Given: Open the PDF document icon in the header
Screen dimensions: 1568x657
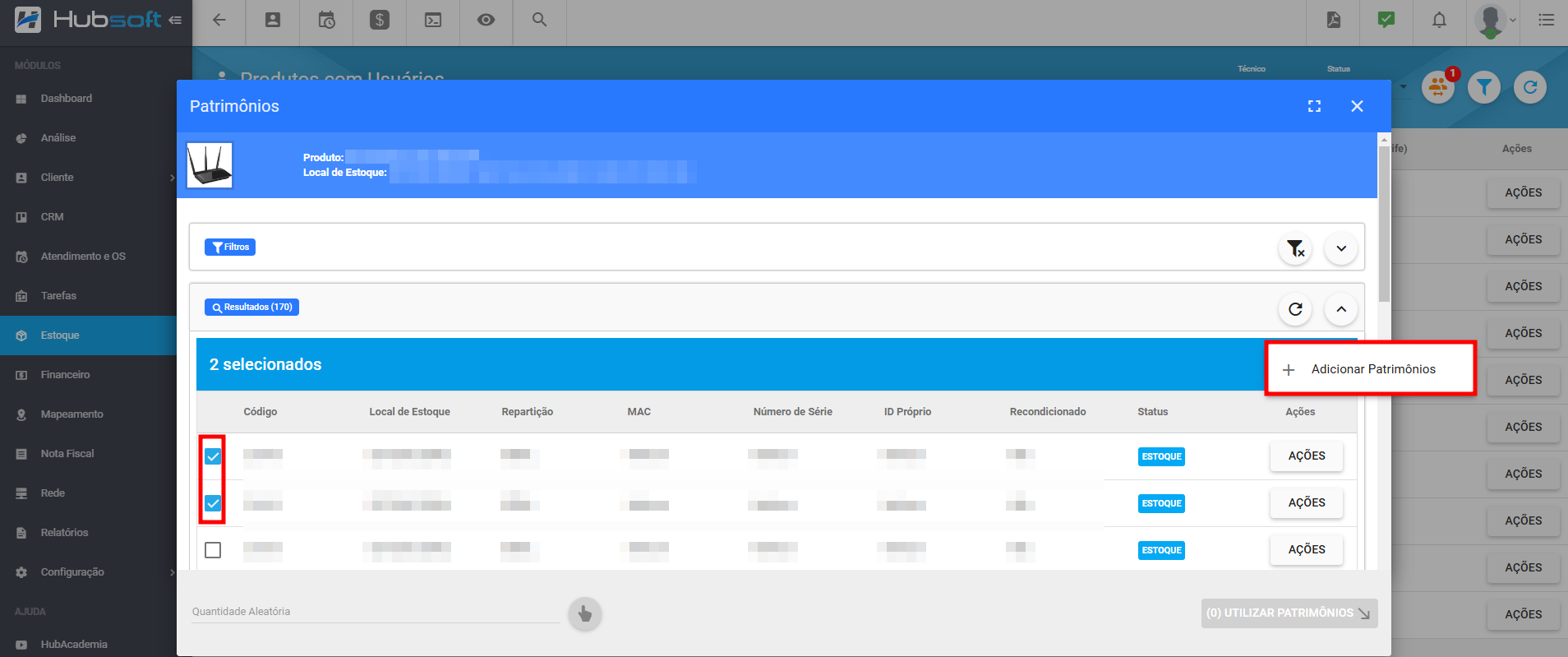Looking at the screenshot, I should [1333, 20].
